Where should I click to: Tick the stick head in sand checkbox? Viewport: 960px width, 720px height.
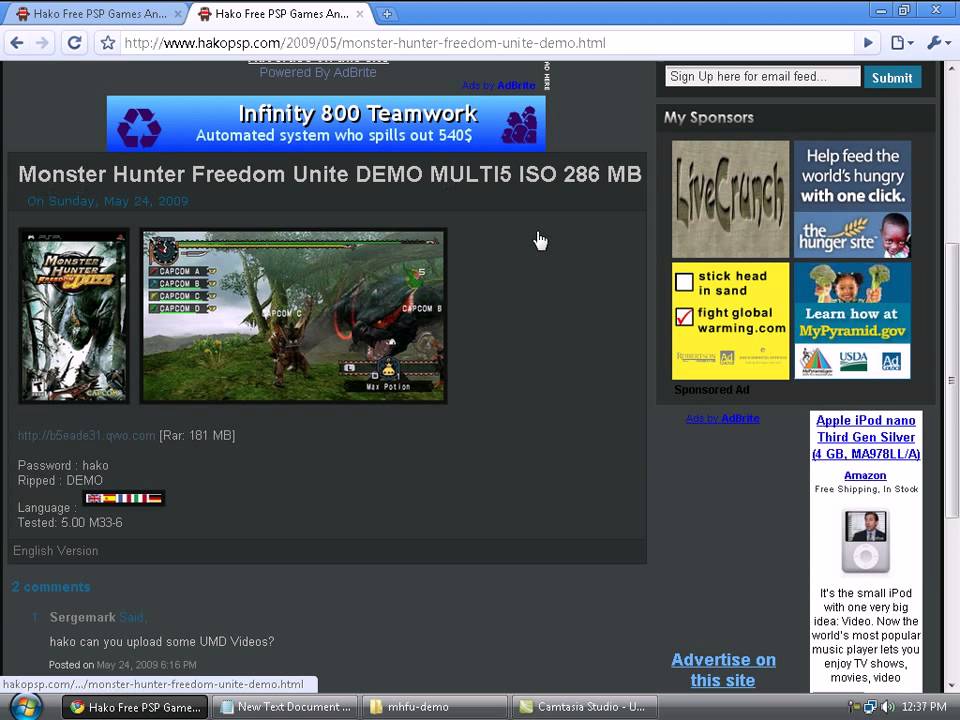tap(684, 282)
